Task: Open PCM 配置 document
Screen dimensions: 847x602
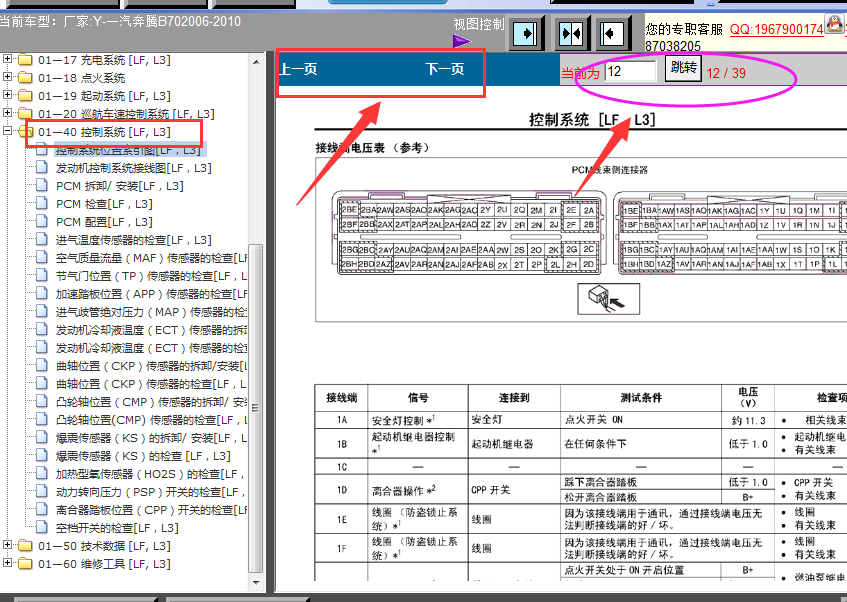Action: click(104, 222)
